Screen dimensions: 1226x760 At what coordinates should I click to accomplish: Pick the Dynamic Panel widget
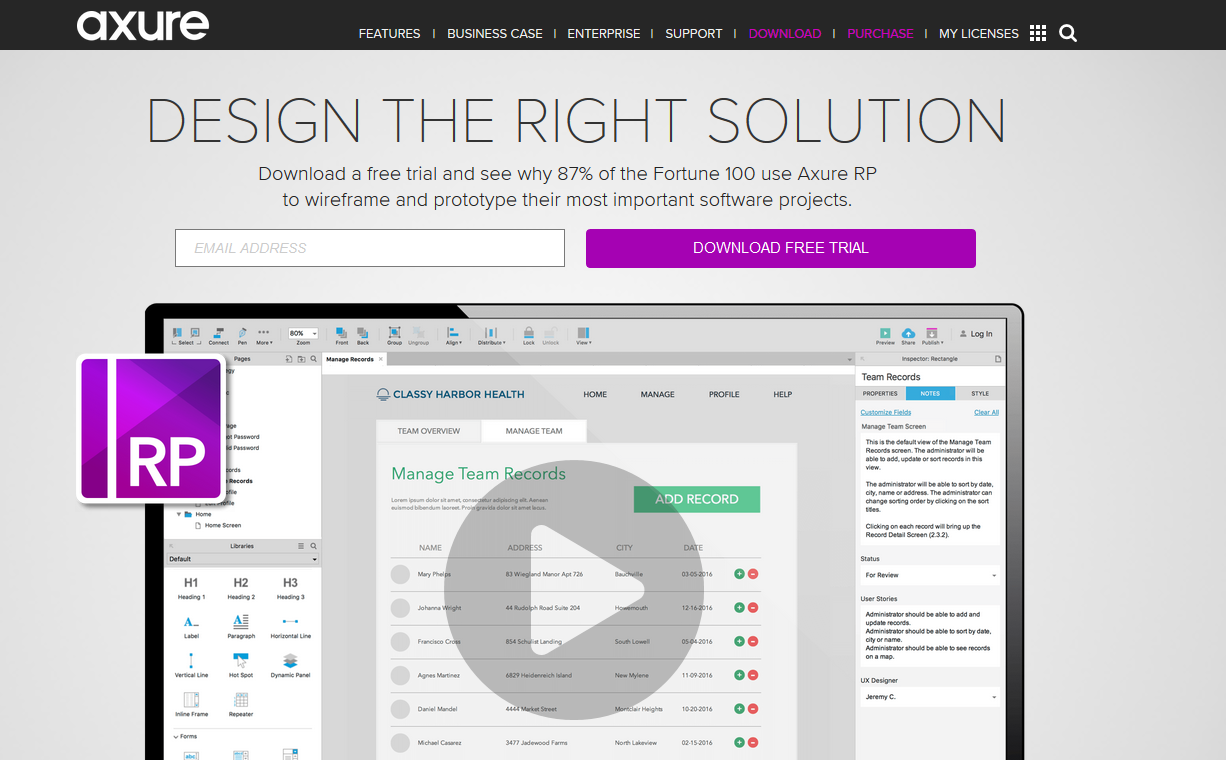290,666
